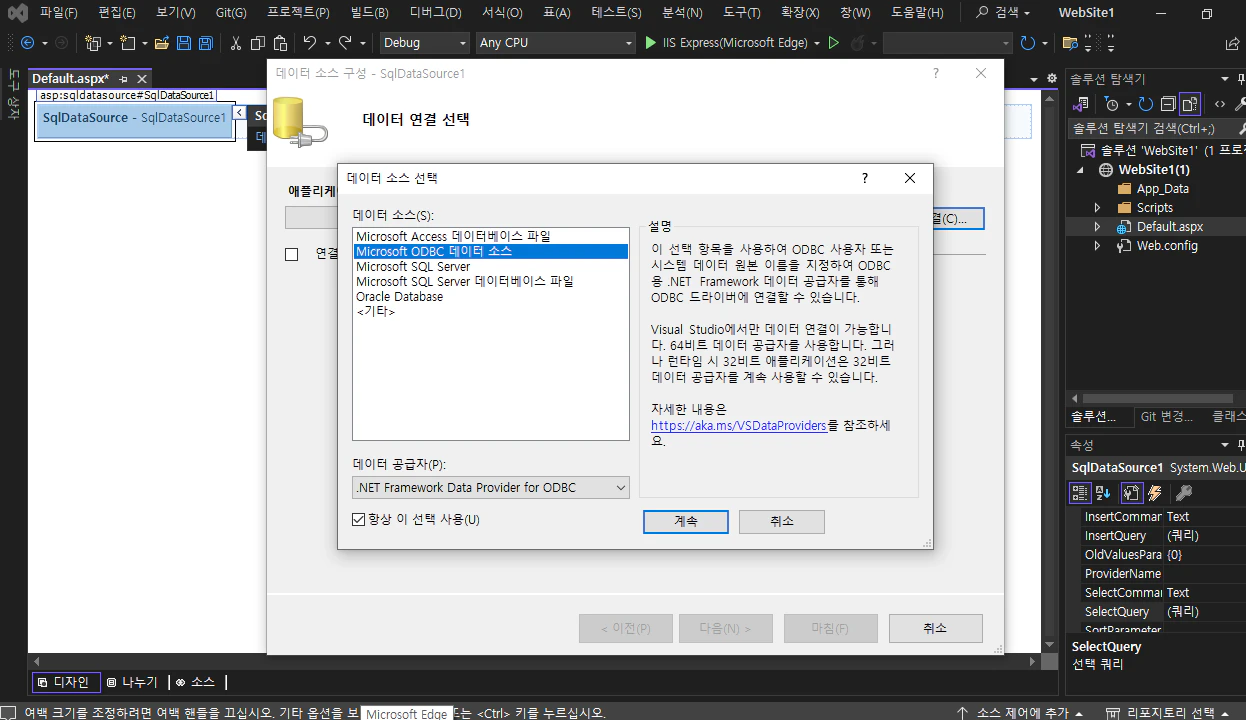Click the green Start IIS Express play icon
This screenshot has width=1246, height=720.
pos(651,43)
